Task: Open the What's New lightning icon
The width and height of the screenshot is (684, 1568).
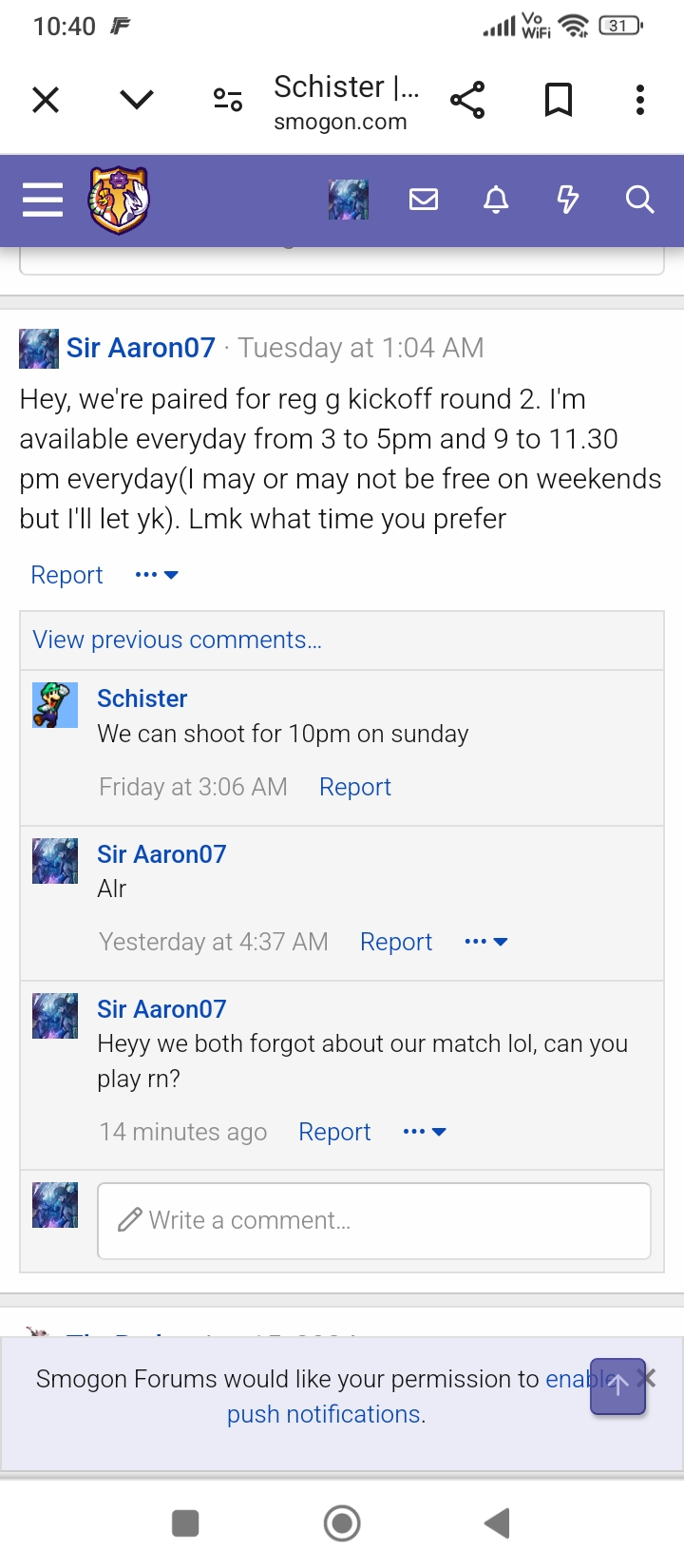Action: (568, 200)
